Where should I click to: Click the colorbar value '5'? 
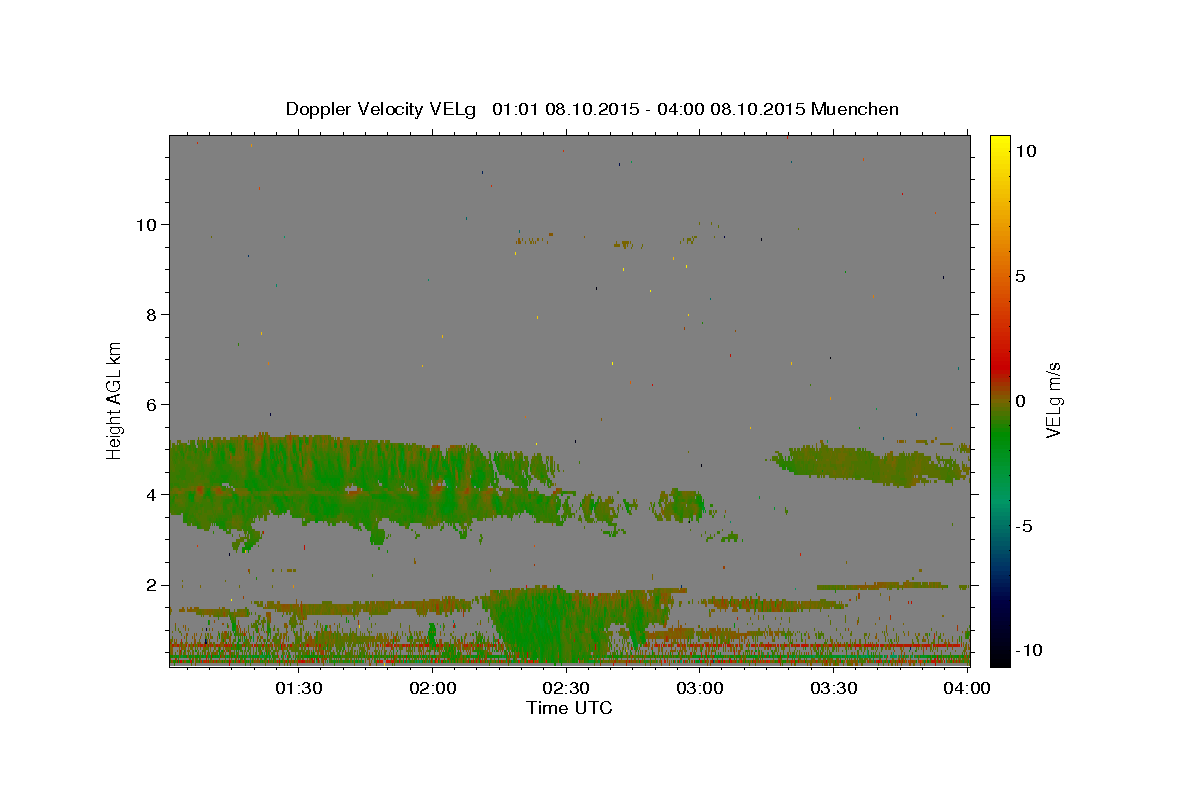pos(1020,276)
